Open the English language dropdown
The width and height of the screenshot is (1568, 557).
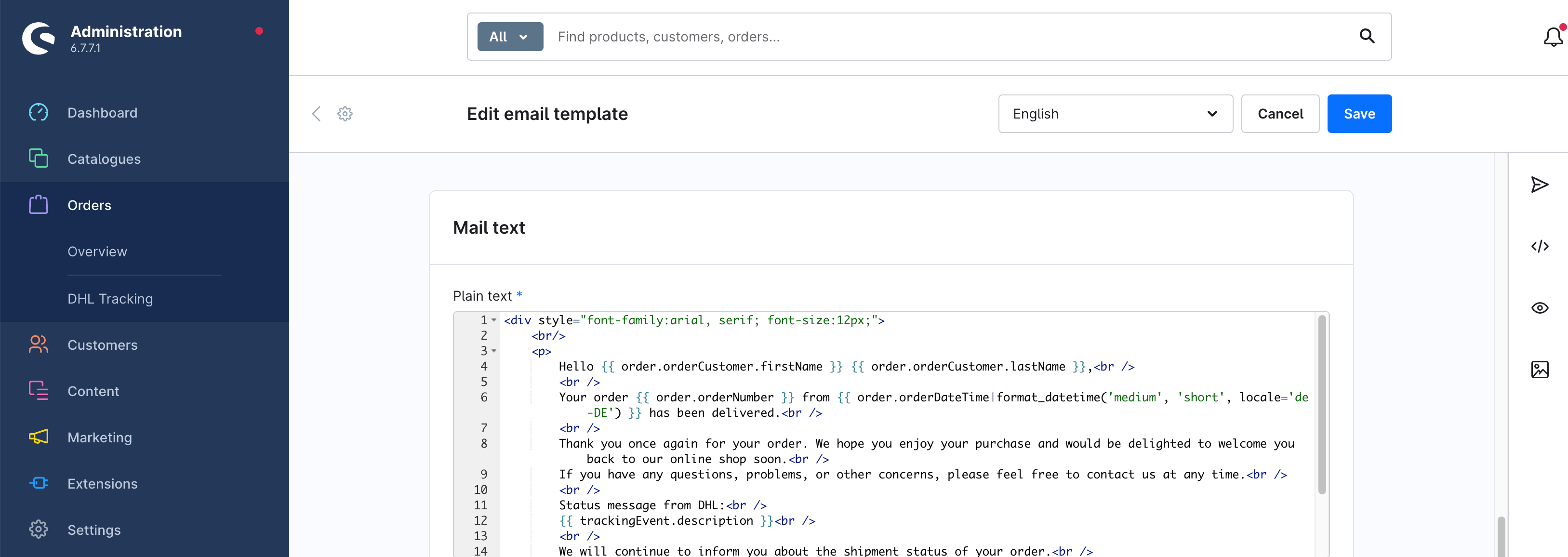1115,114
